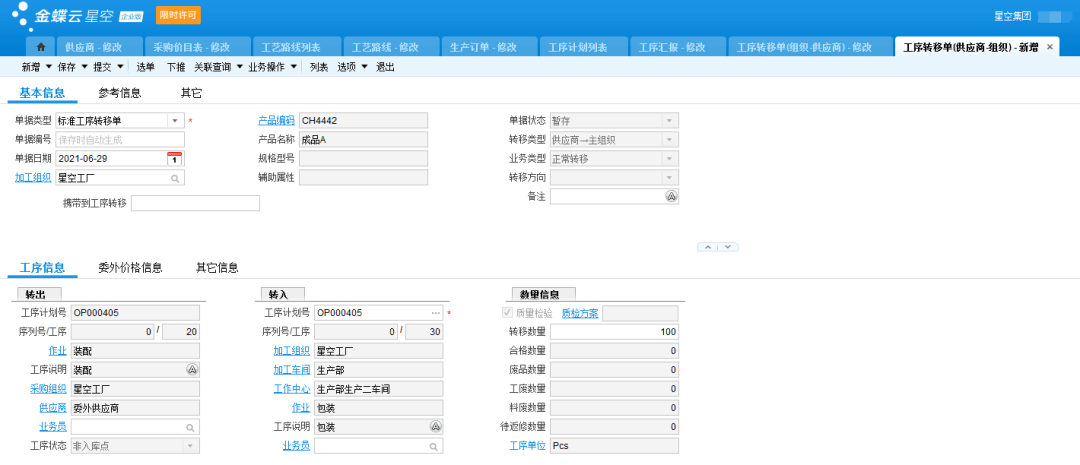Open the 其它 header tab
Viewport: 1080px width, 465px height.
[191, 93]
